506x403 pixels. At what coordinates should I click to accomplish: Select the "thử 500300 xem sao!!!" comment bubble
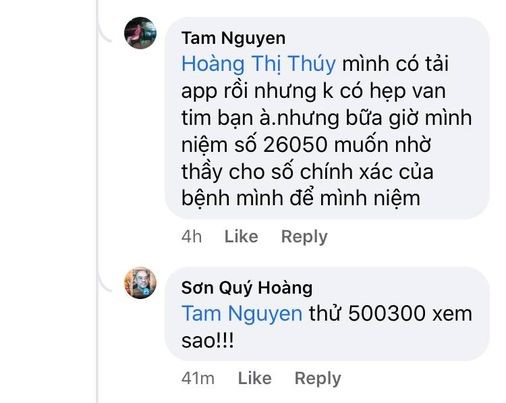(327, 314)
